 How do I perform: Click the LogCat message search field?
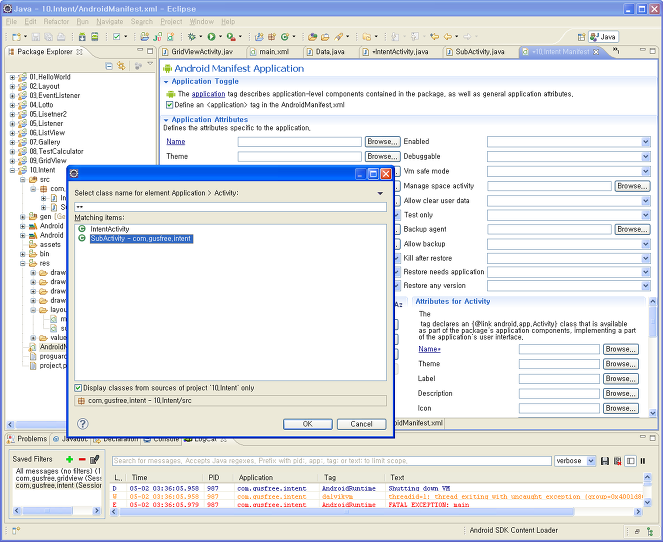tap(332, 461)
